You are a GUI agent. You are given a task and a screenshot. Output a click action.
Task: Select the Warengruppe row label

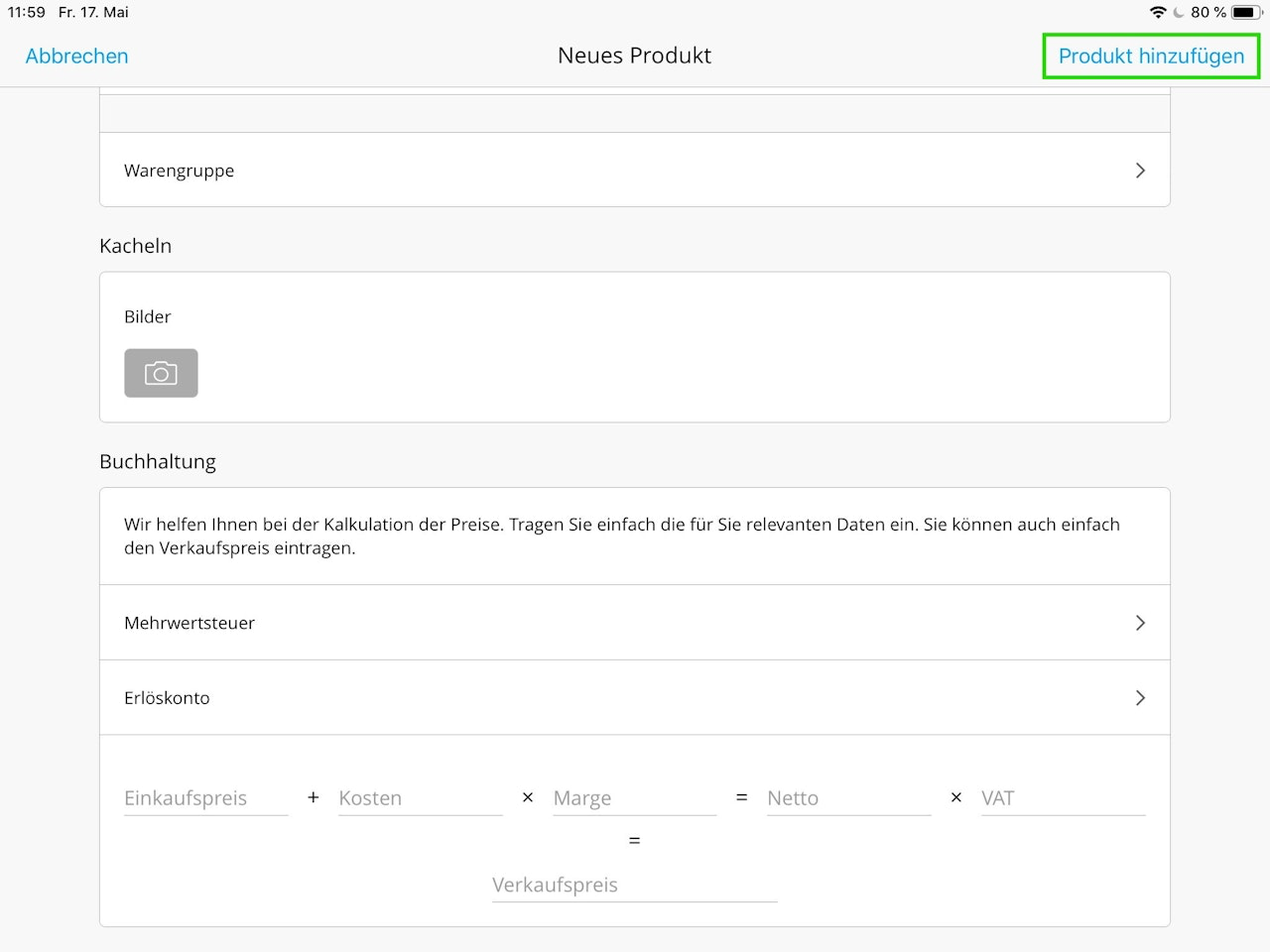tap(180, 171)
